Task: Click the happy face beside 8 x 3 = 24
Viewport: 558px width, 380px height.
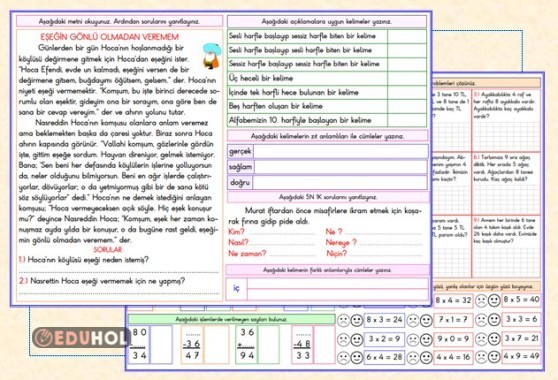Action: pyautogui.click(x=357, y=320)
